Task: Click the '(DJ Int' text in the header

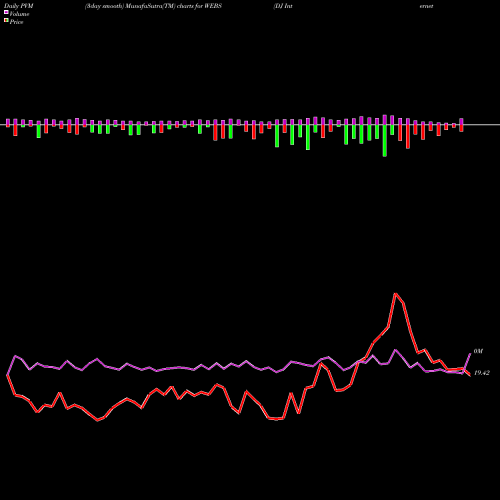Action: tap(283, 6)
